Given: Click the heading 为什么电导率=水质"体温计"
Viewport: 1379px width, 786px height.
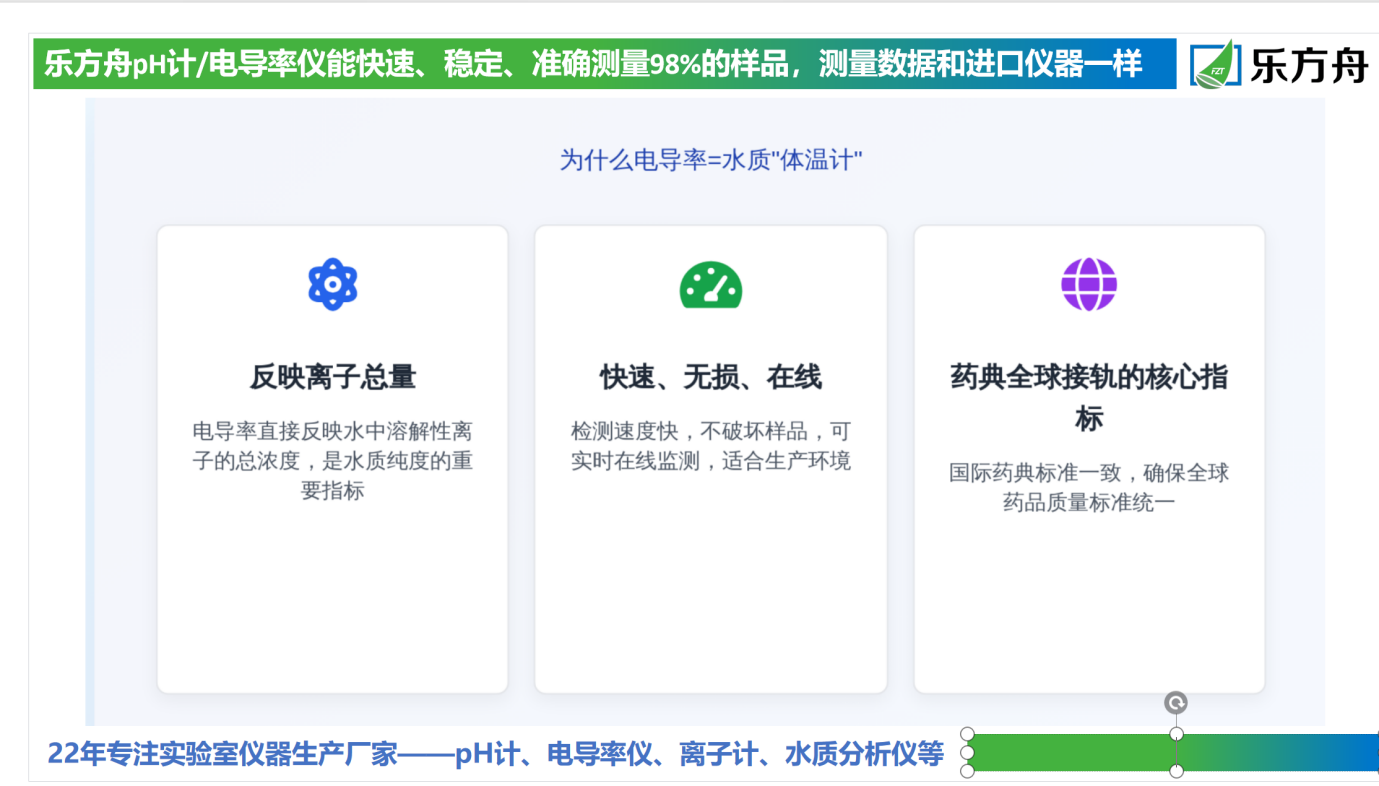Looking at the screenshot, I should click(710, 159).
